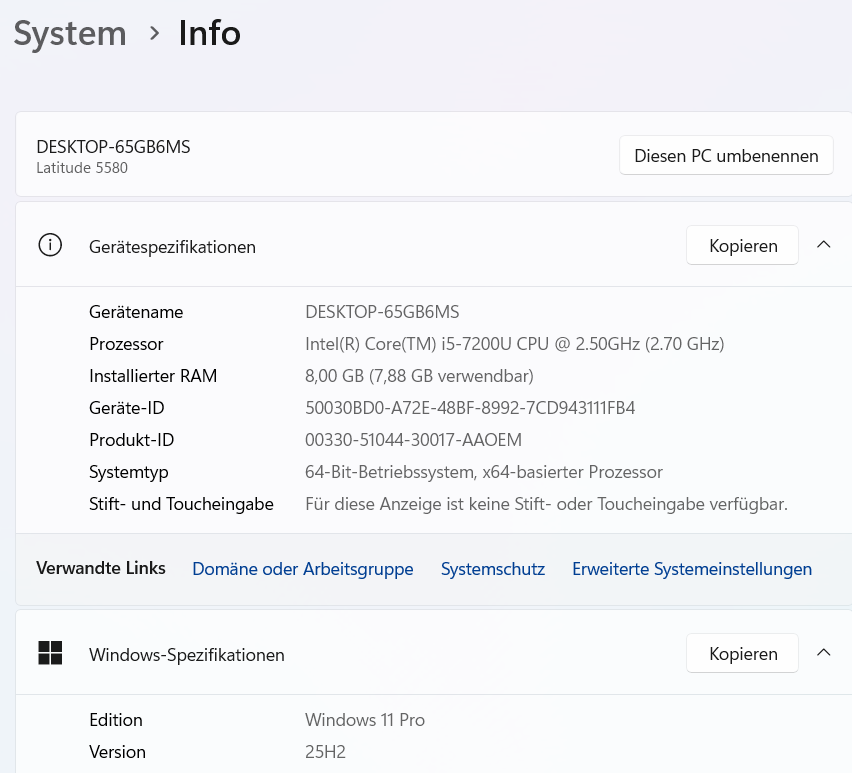The height and width of the screenshot is (773, 852).
Task: Select the Gerätespezifikationen header label
Action: [172, 247]
